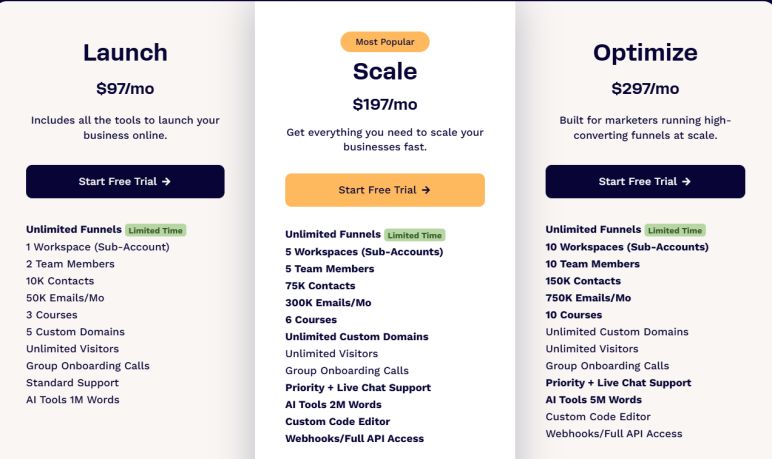The image size is (772, 459).
Task: Click "Unlimited Custom Domains" in Scale plan
Action: (x=356, y=337)
